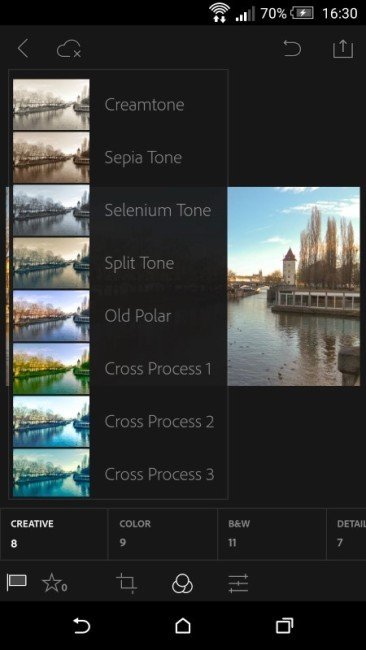
Task: Expand the B&W presets group
Action: click(272, 534)
